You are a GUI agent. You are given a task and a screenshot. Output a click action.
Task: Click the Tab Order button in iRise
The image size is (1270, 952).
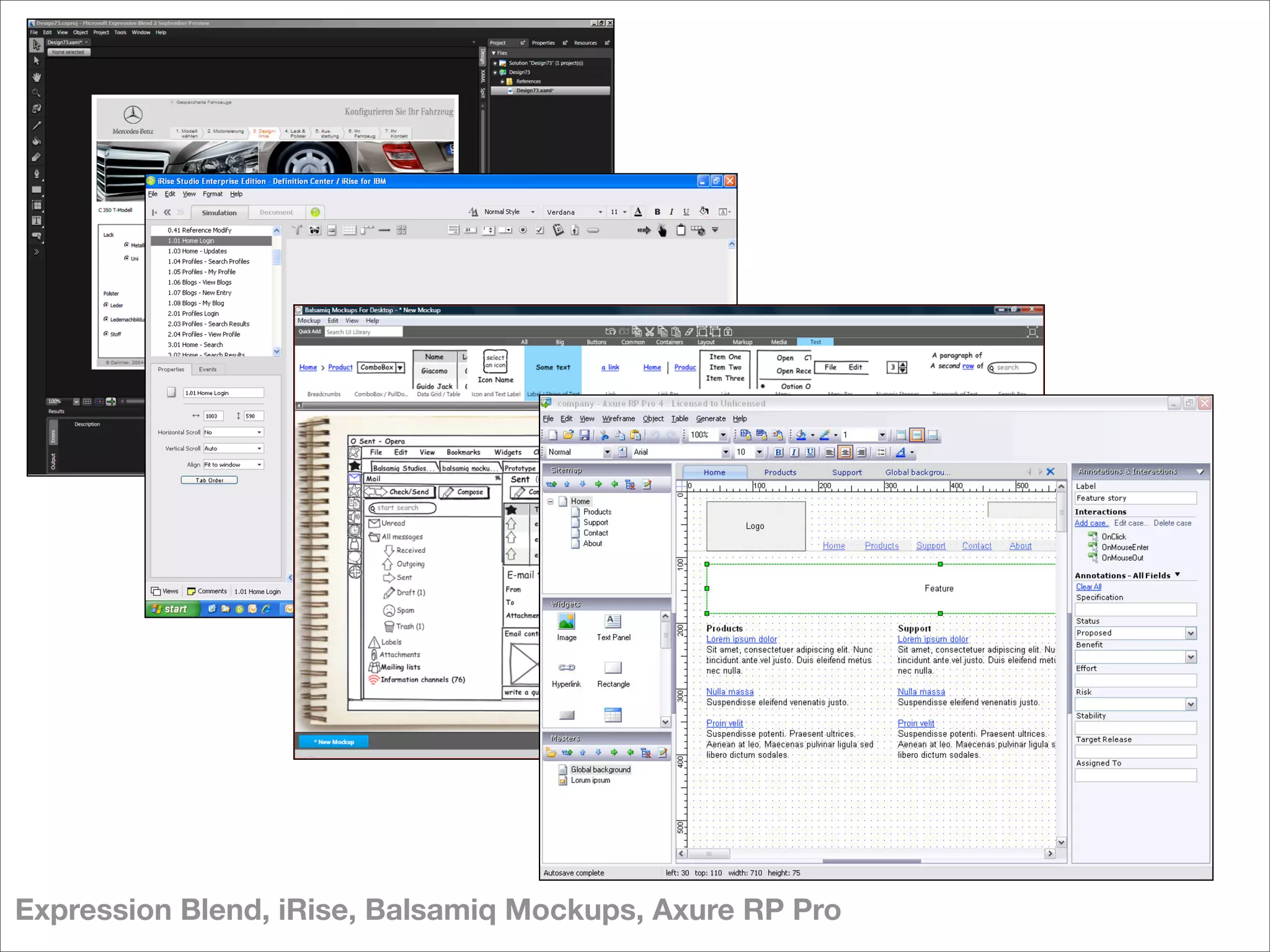(x=209, y=480)
